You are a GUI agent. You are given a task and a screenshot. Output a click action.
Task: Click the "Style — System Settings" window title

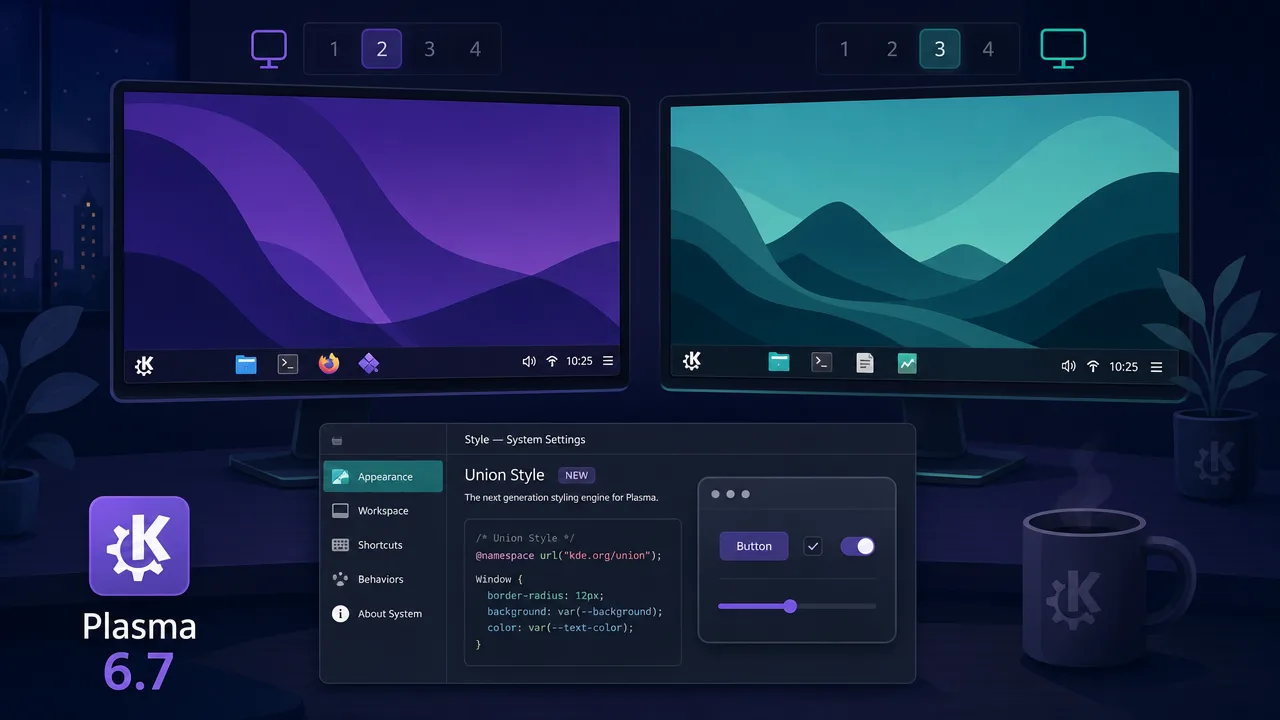coord(525,439)
